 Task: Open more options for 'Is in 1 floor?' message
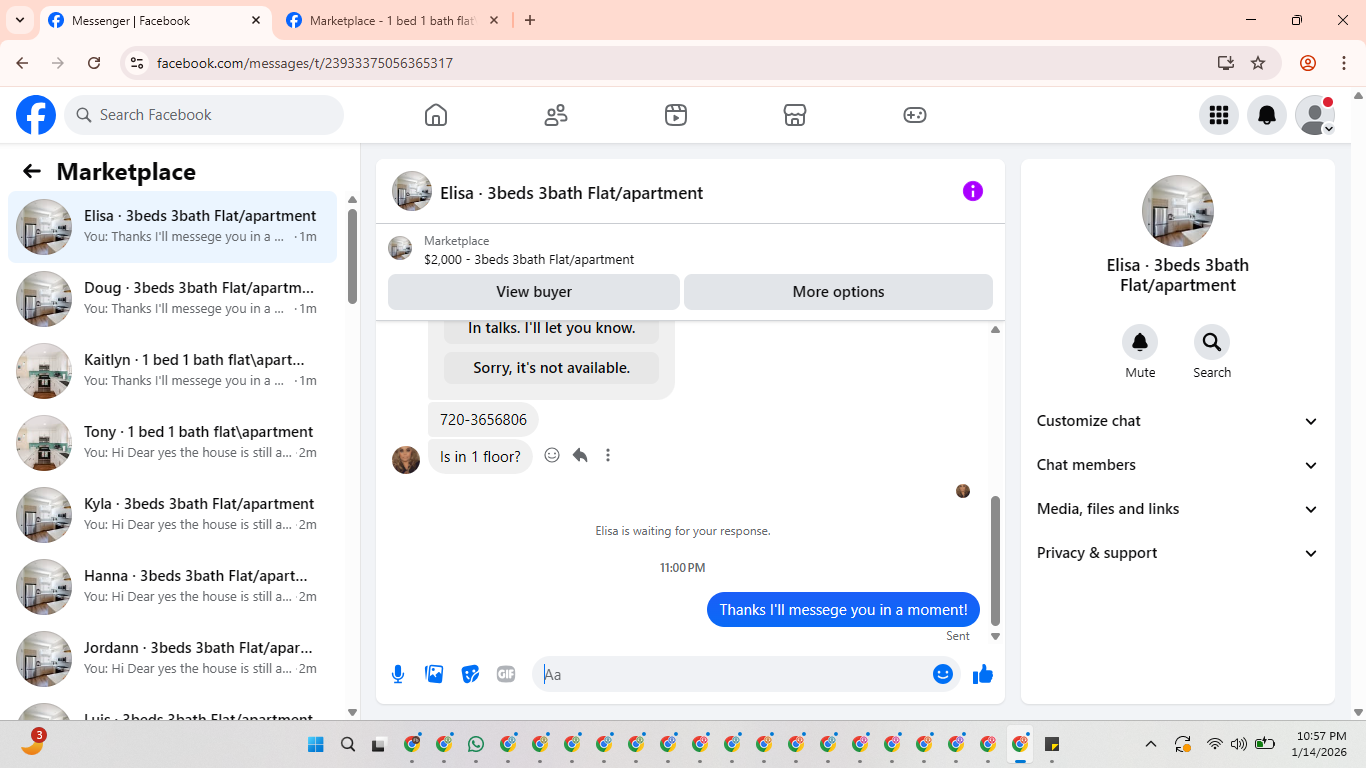pos(608,455)
